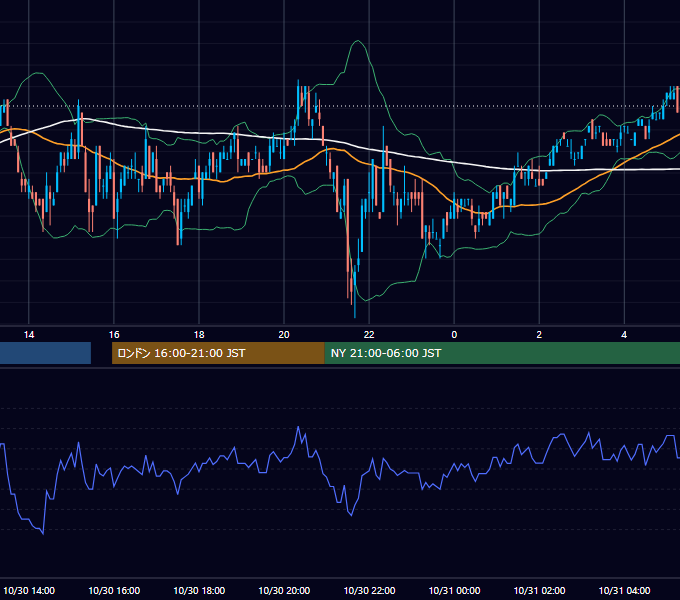Click the 10/30 20:00 date label

pyautogui.click(x=284, y=590)
